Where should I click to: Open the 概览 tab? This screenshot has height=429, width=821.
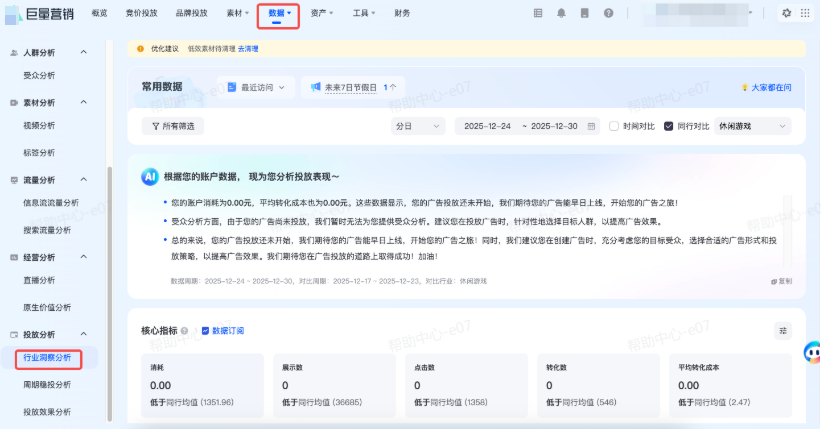99,13
